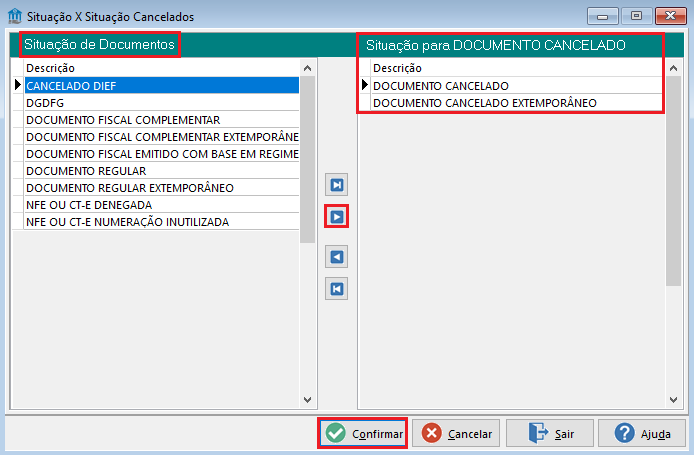
Task: Click left list scrollbar up arrow
Action: tap(307, 68)
